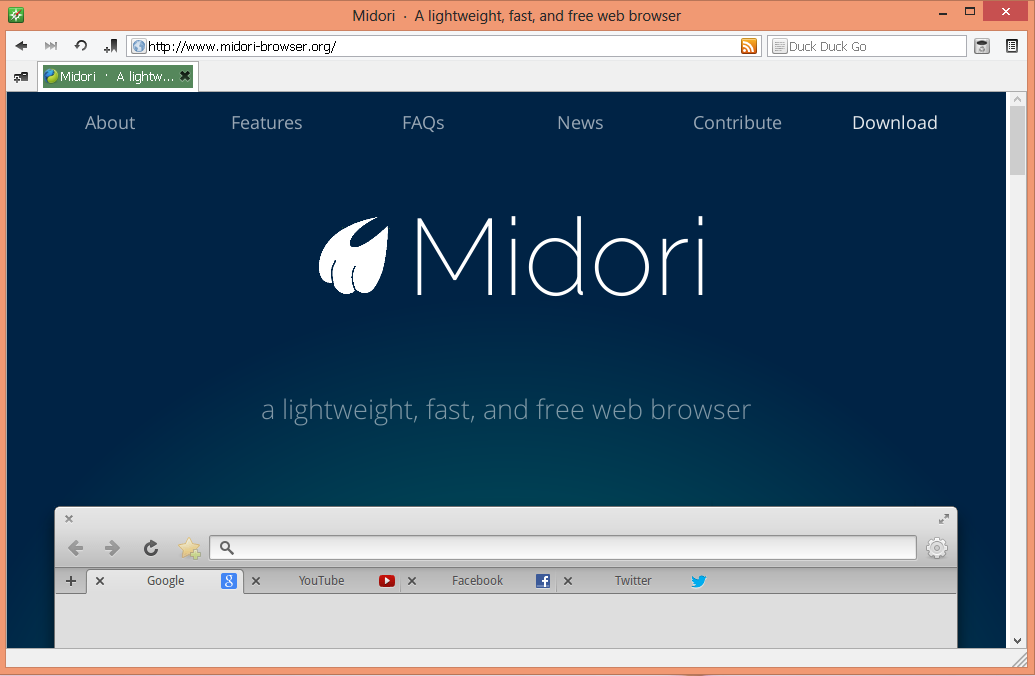Minimize the Midori window

click(943, 13)
